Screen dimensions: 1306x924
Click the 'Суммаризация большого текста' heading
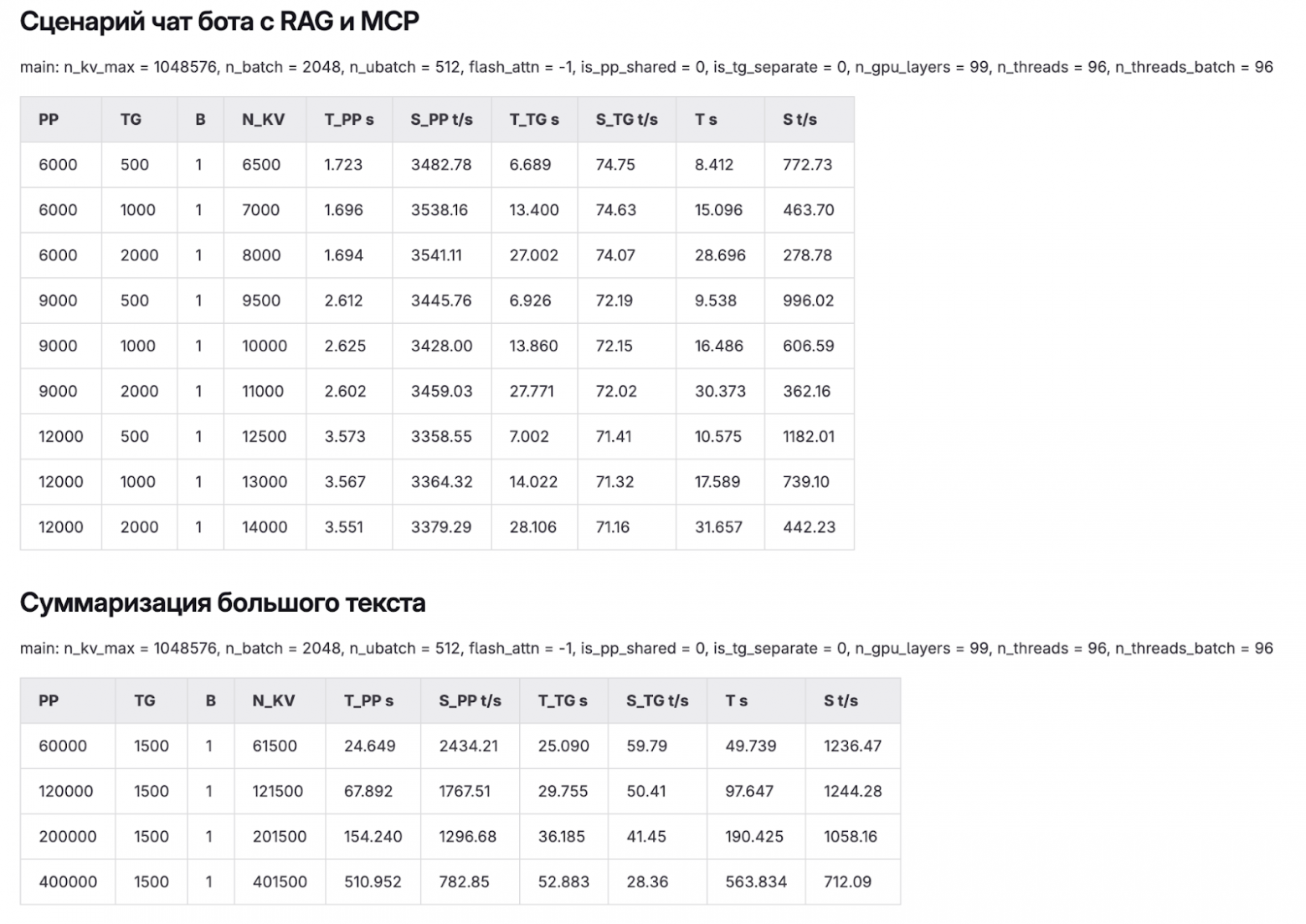coord(223,603)
